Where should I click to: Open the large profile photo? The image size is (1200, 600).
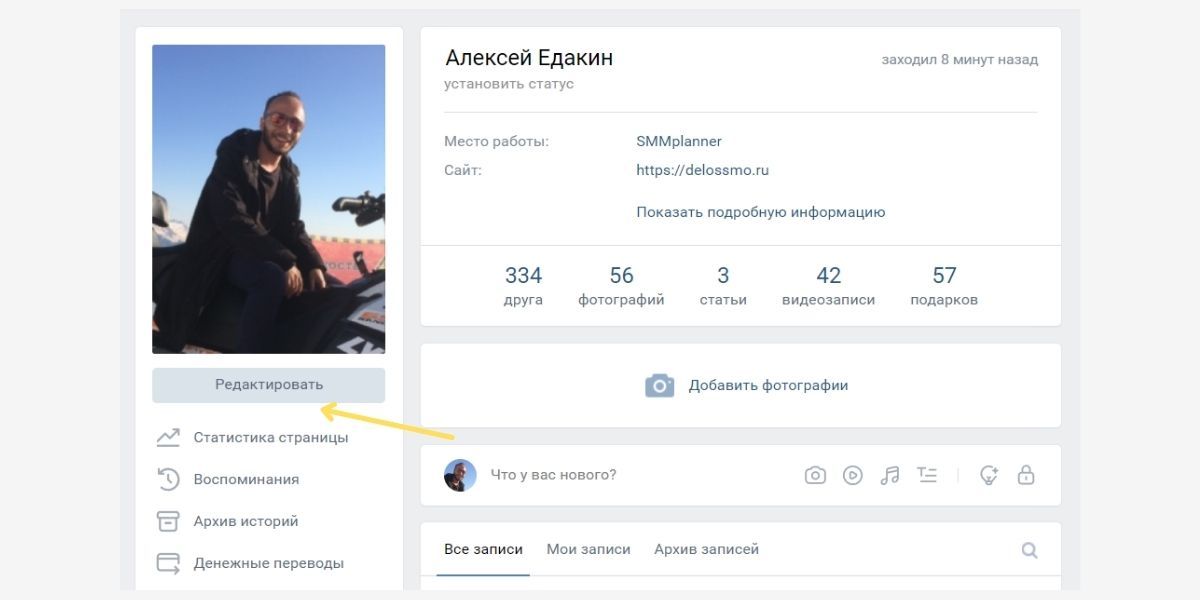pos(268,199)
